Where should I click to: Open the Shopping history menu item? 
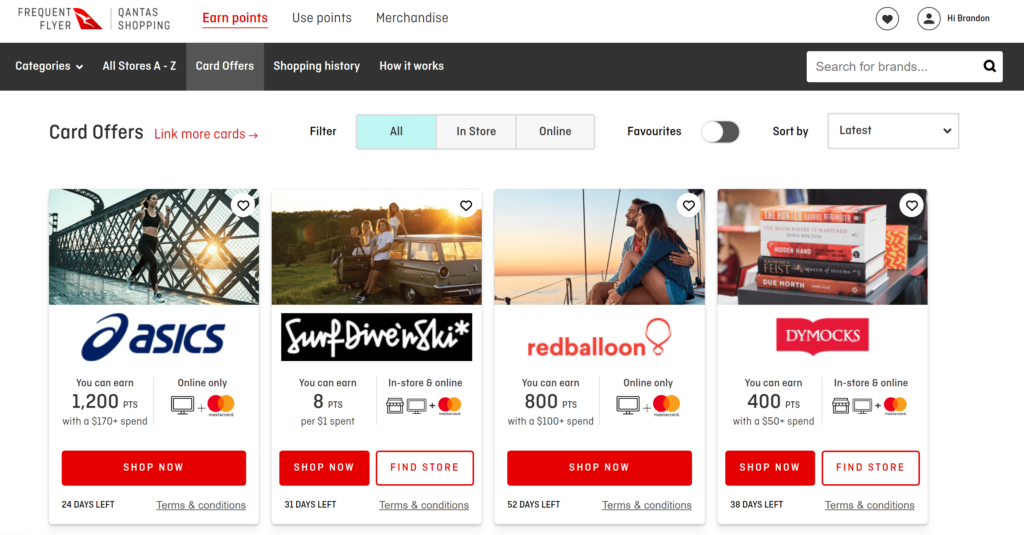(317, 66)
